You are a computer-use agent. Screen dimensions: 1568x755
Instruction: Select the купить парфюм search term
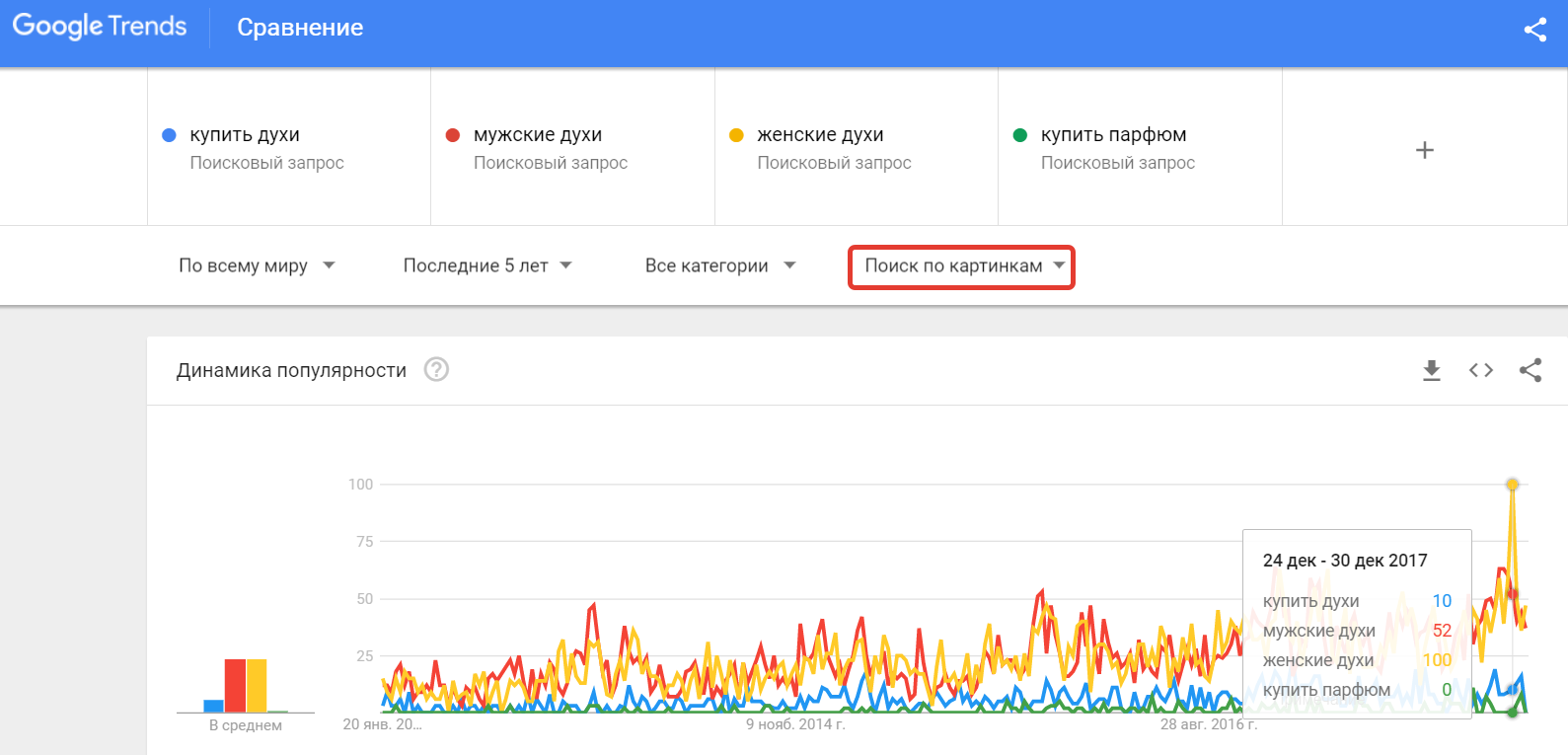[x=1113, y=135]
